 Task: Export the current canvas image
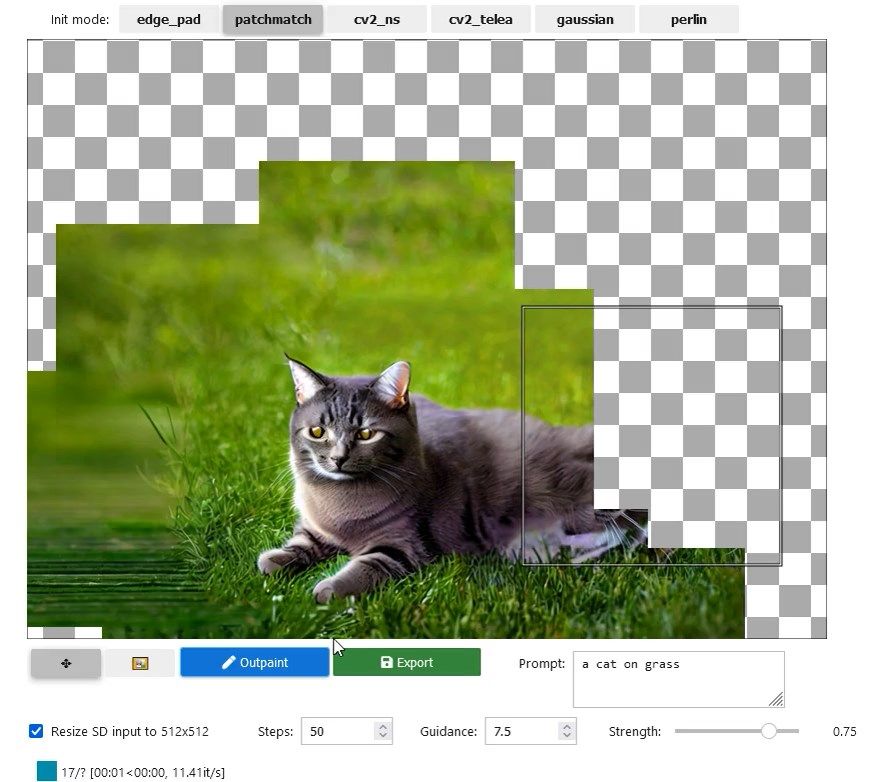[x=407, y=662]
